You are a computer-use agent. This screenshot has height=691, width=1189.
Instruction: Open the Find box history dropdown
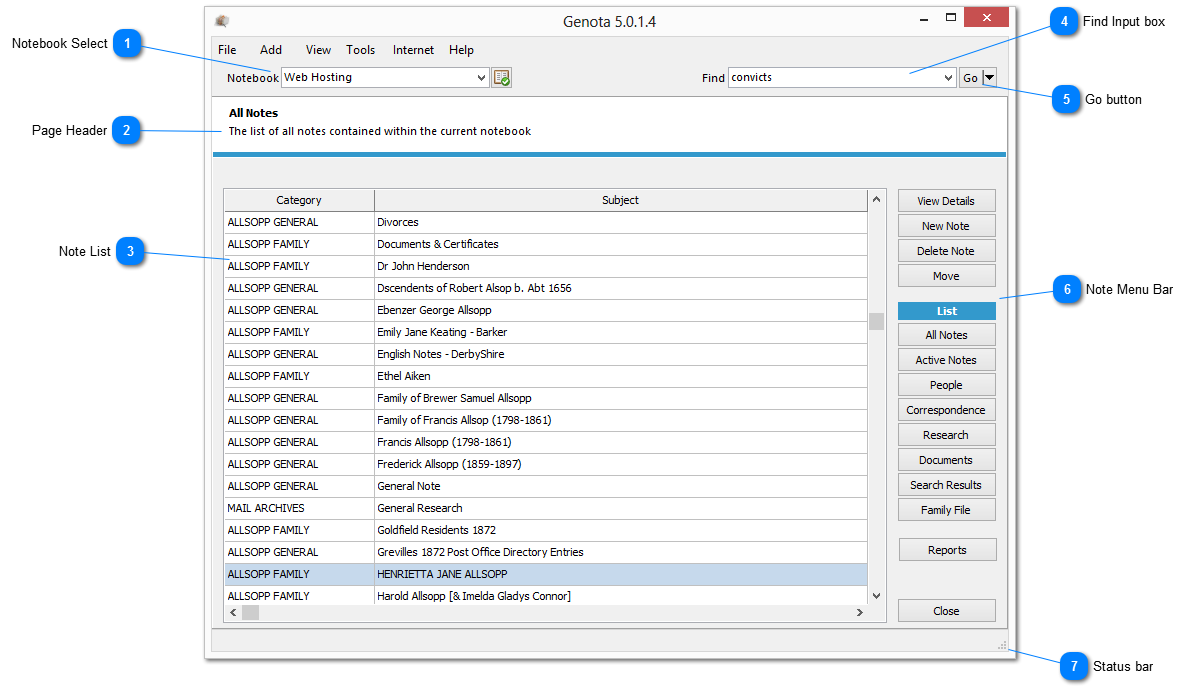coord(948,78)
